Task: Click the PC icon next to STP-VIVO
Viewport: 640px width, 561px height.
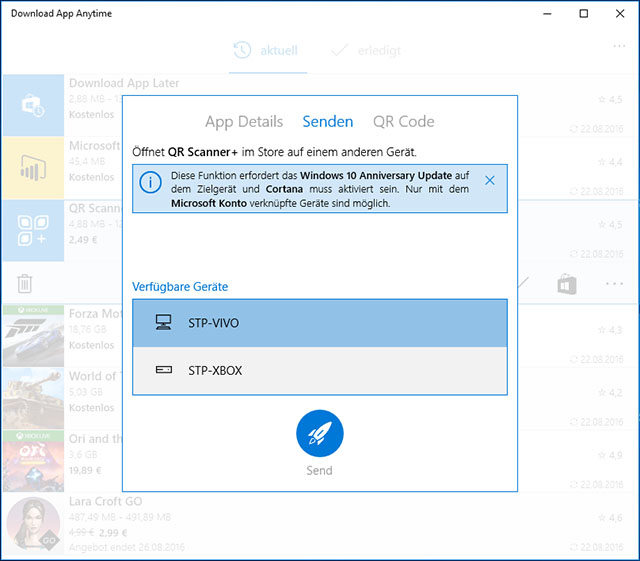Action: [164, 322]
